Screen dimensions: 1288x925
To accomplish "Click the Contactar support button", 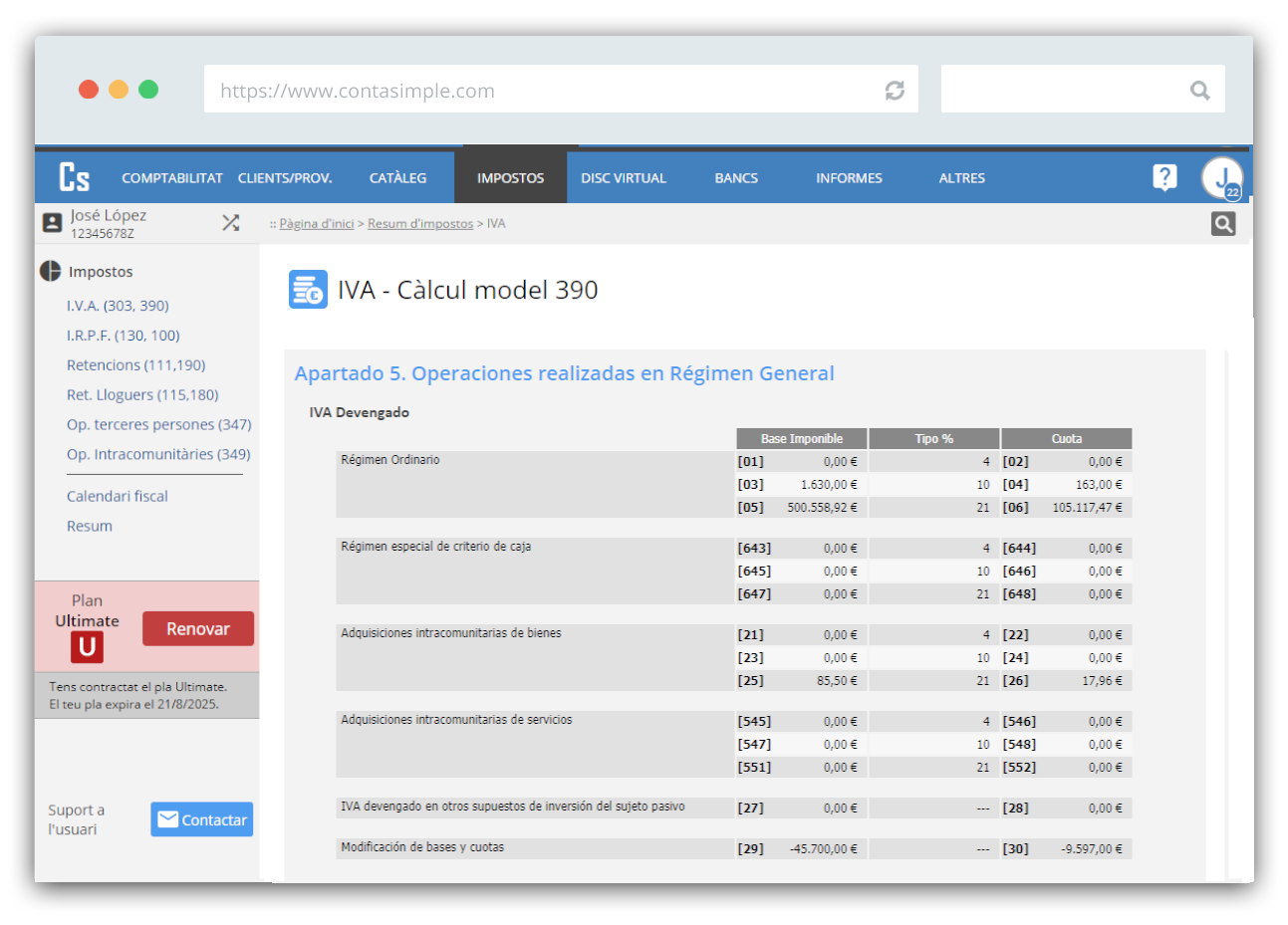I will (202, 819).
